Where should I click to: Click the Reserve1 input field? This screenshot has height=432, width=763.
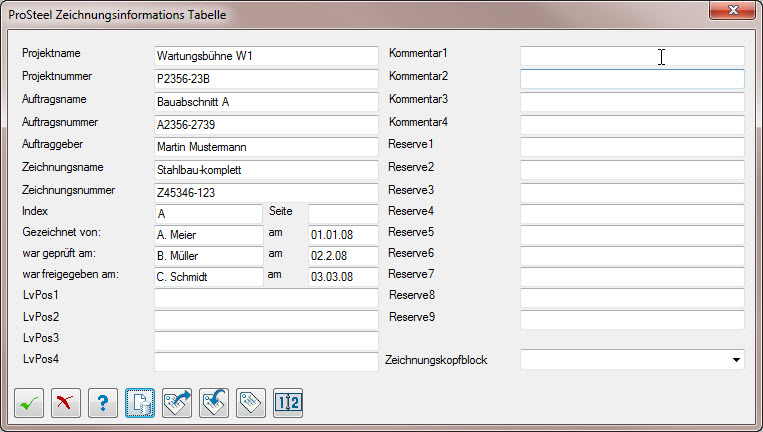632,147
